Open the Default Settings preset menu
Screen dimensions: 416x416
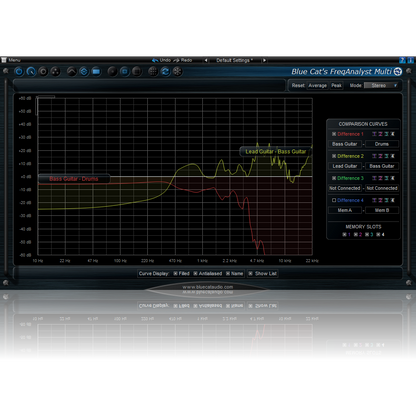(235, 60)
